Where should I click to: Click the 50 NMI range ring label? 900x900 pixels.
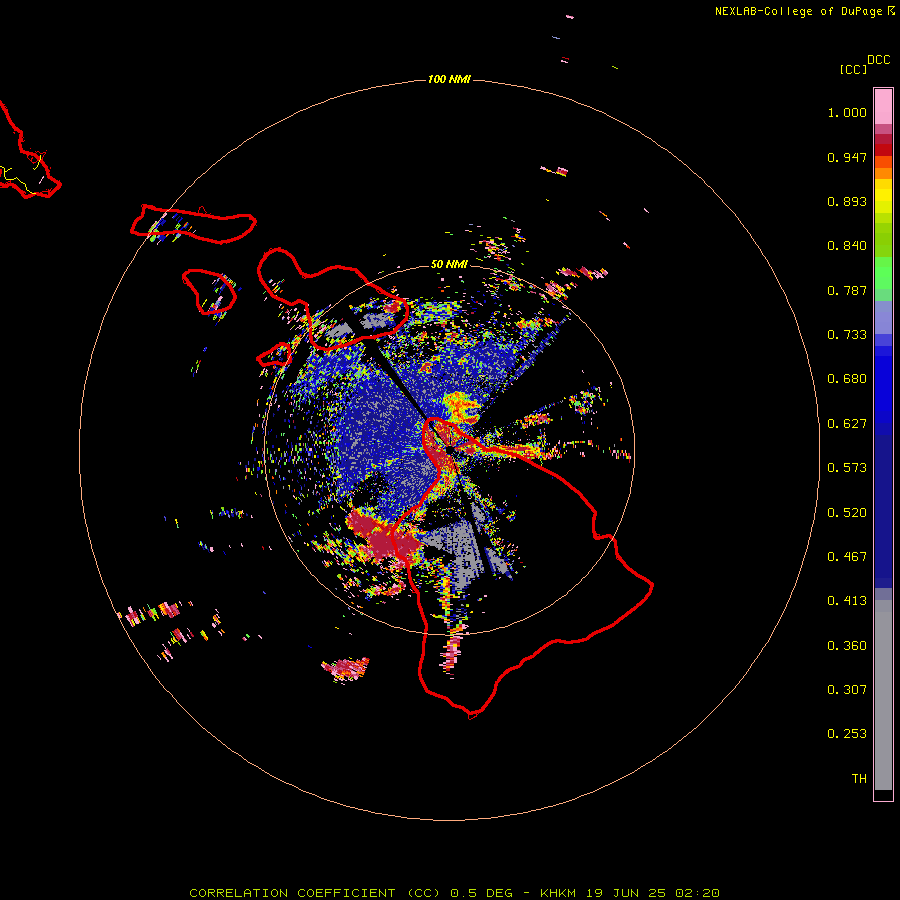tap(449, 264)
